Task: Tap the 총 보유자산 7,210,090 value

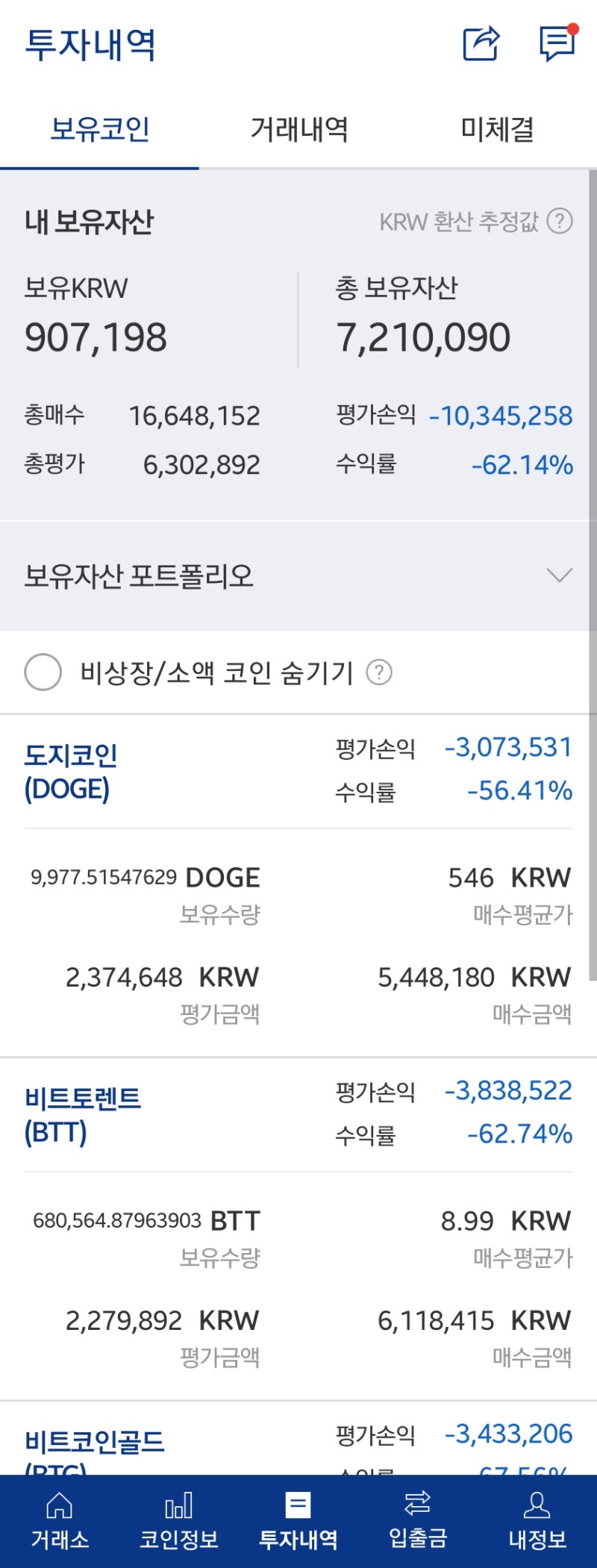Action: 423,337
